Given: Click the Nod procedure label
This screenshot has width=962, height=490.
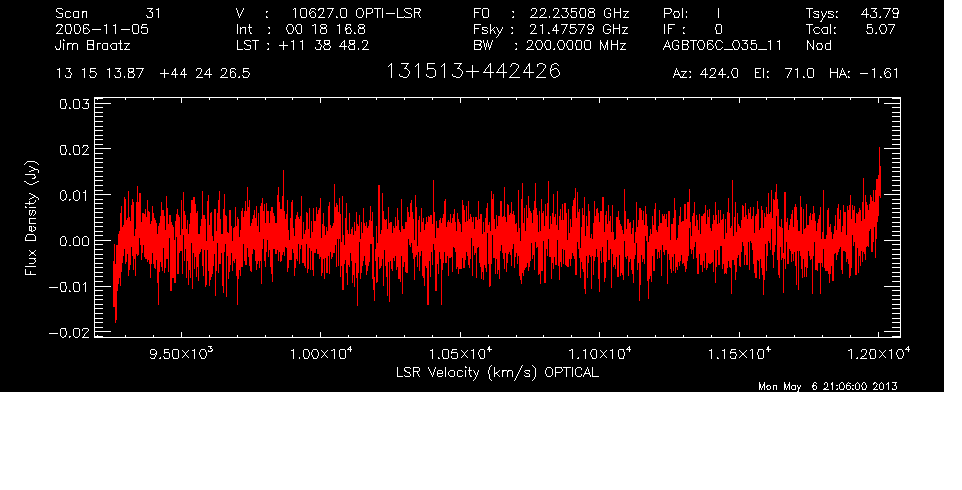Looking at the screenshot, I should [x=818, y=45].
